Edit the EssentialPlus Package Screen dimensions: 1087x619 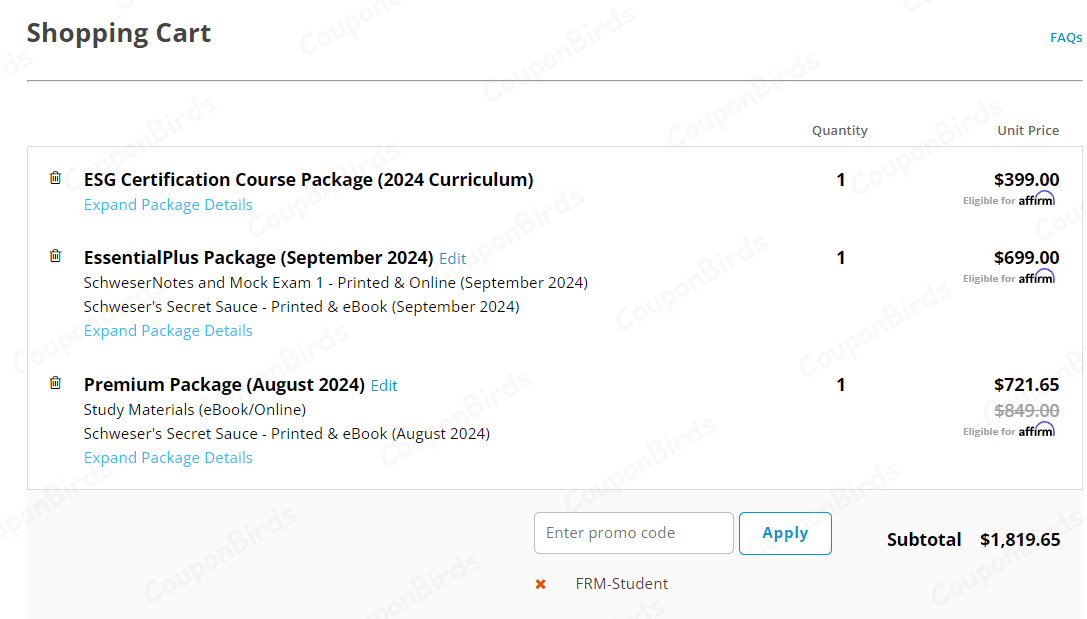(452, 258)
